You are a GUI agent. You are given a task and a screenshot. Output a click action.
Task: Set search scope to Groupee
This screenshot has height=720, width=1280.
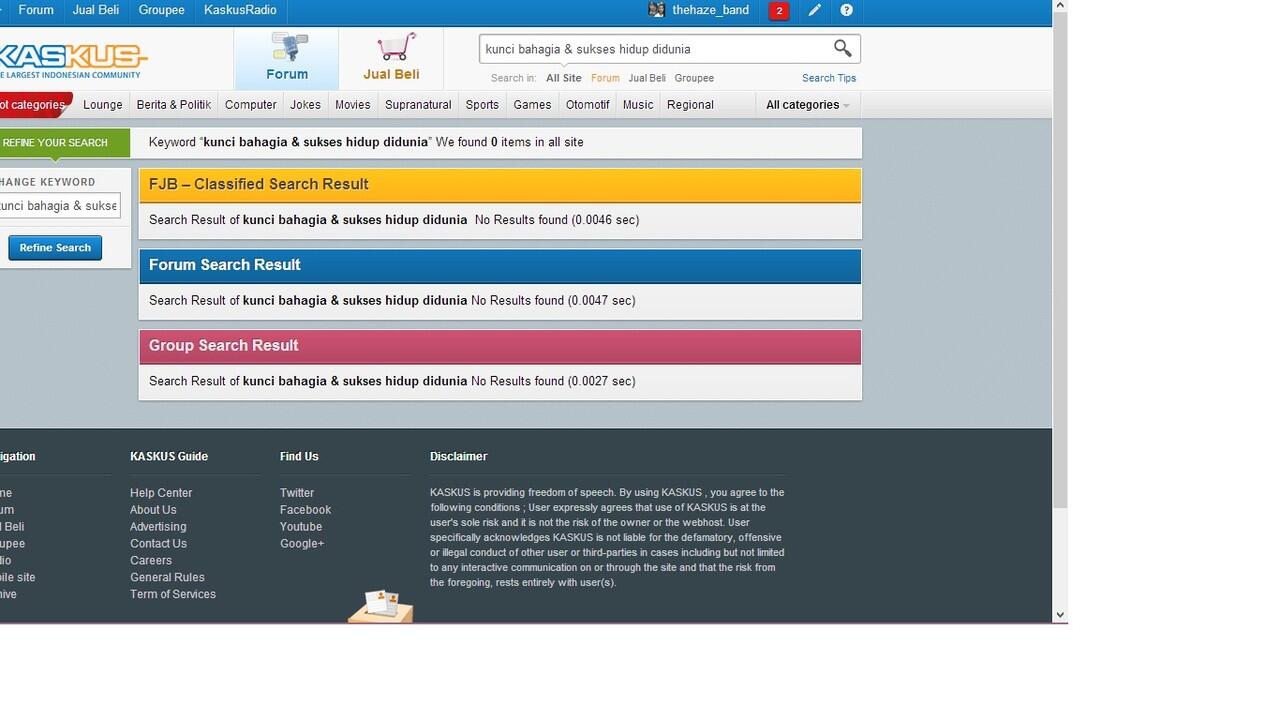(x=694, y=78)
